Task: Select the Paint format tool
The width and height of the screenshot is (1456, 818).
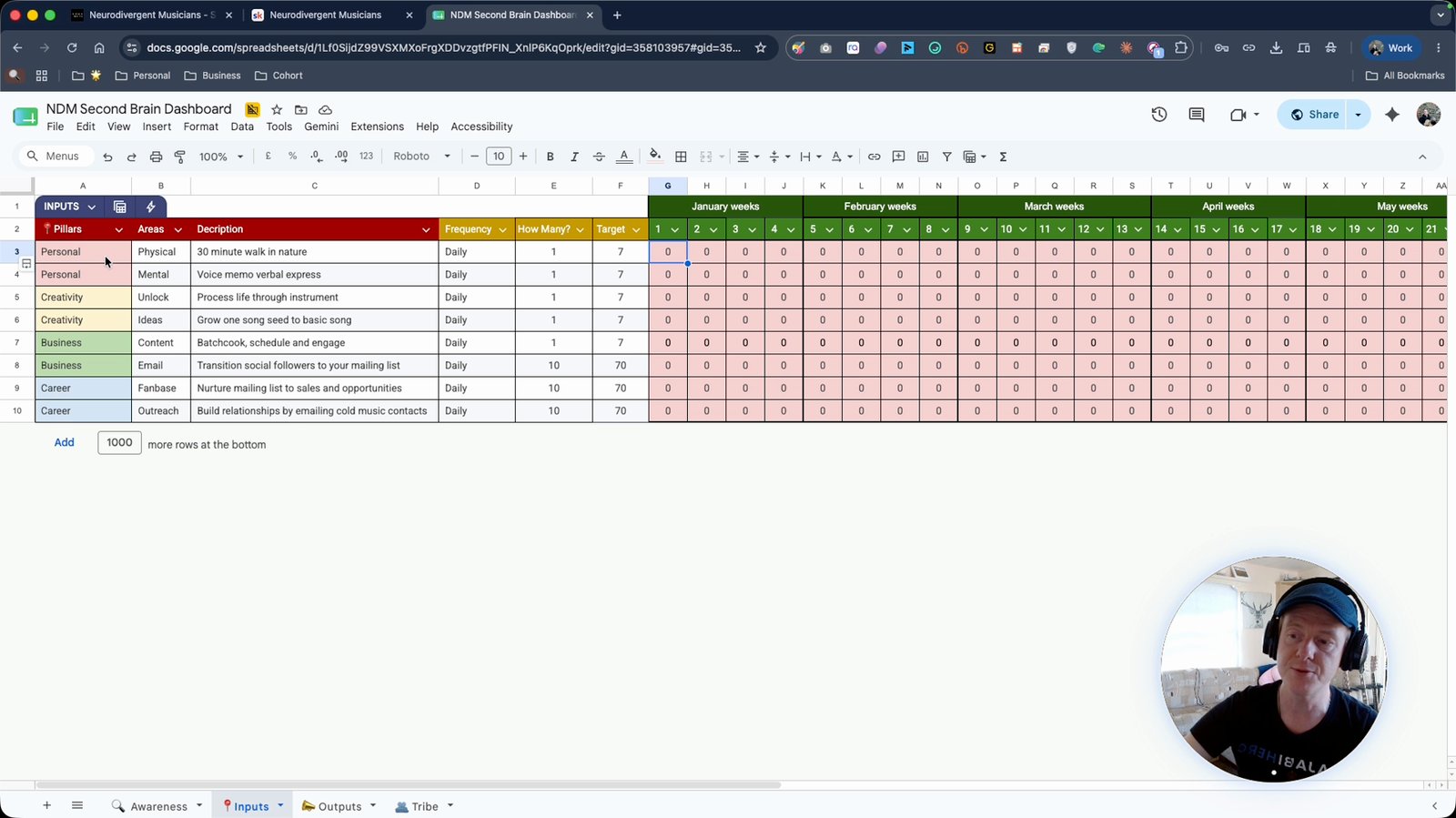Action: [x=180, y=157]
